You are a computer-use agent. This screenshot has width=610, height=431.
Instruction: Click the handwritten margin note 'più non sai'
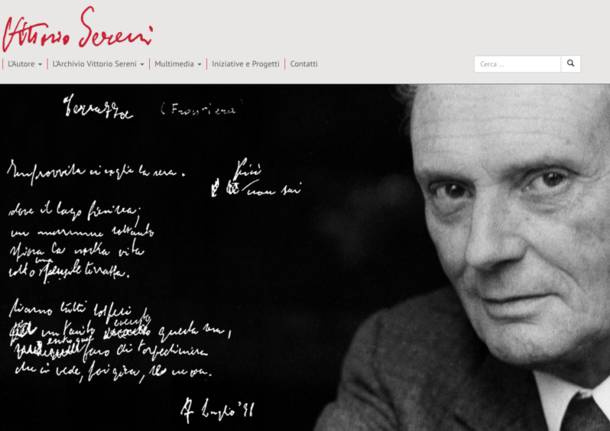click(x=256, y=179)
